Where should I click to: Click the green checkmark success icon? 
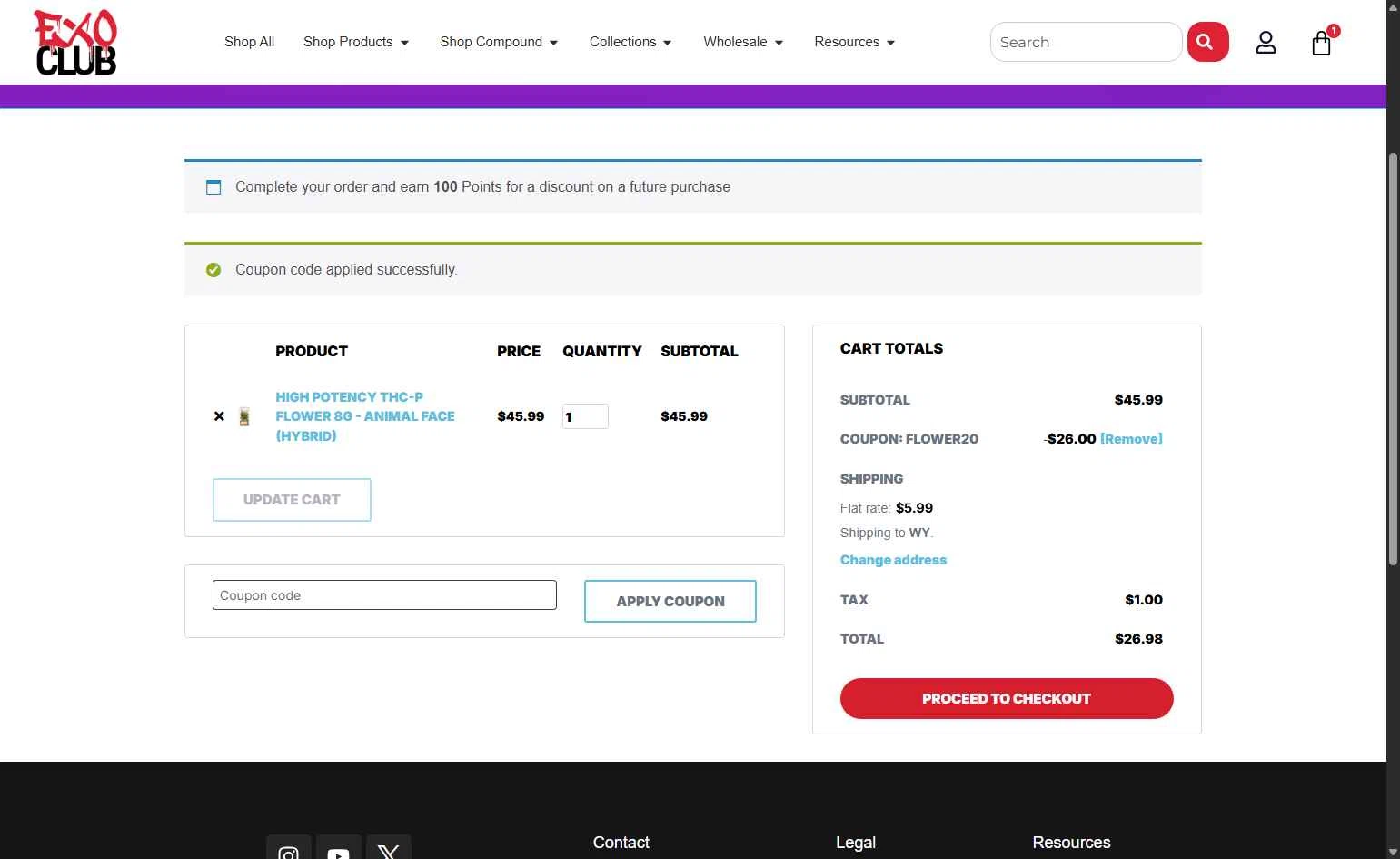(x=213, y=270)
